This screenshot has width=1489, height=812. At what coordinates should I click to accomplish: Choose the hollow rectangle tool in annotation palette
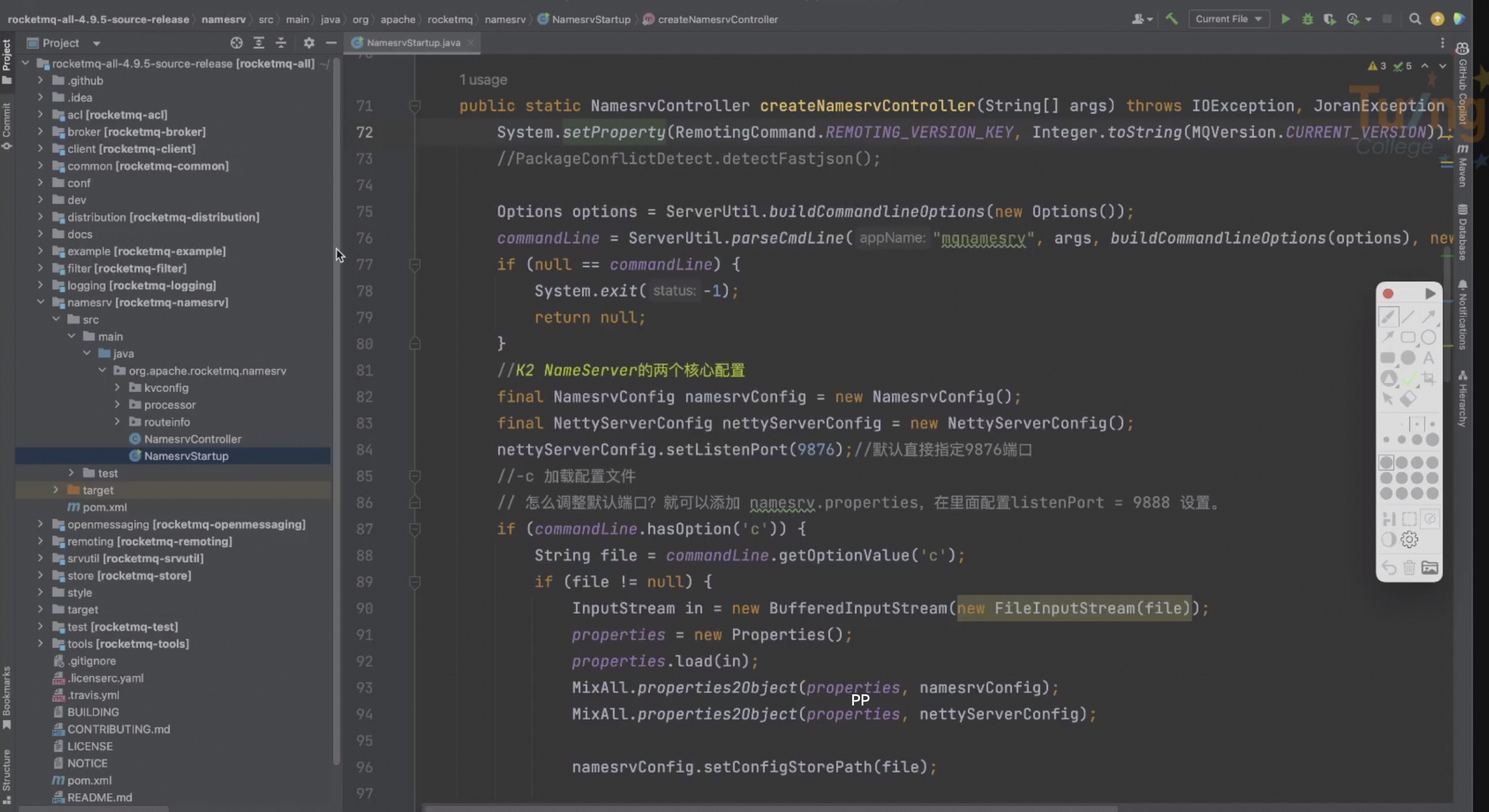pyautogui.click(x=1408, y=337)
